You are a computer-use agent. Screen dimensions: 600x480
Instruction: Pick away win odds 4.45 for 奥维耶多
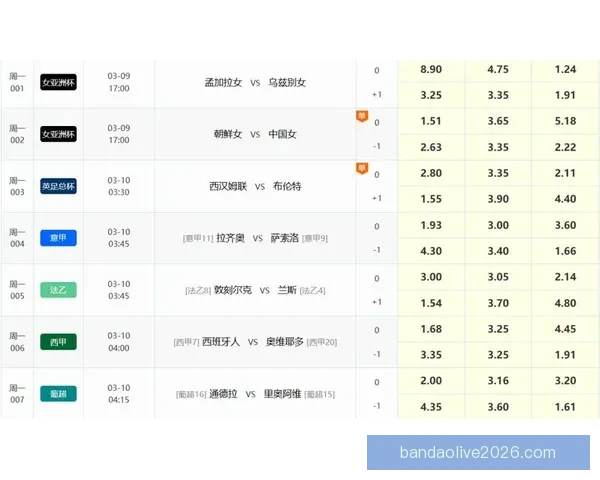tap(565, 329)
